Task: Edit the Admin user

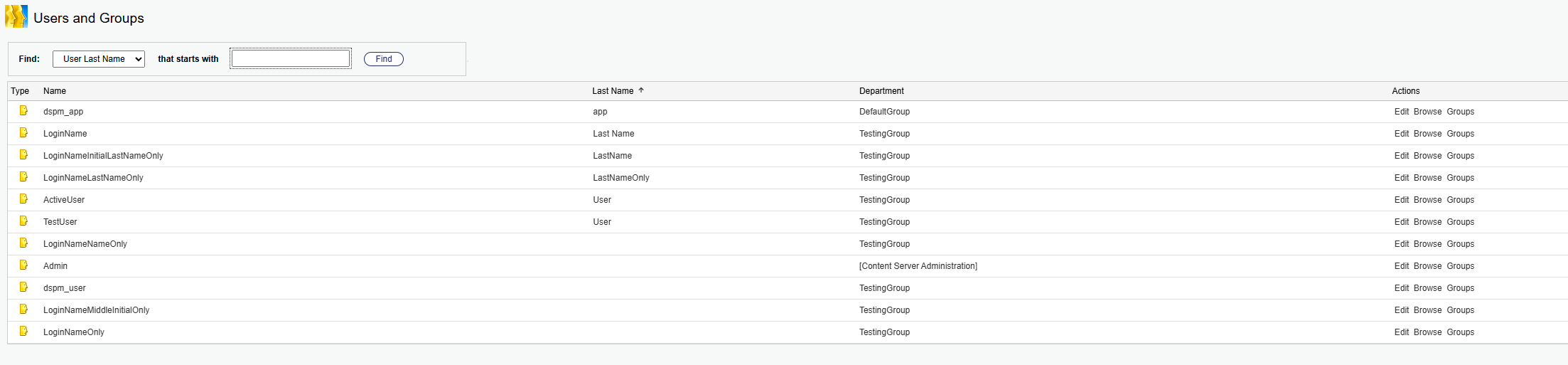Action: pyautogui.click(x=1401, y=266)
